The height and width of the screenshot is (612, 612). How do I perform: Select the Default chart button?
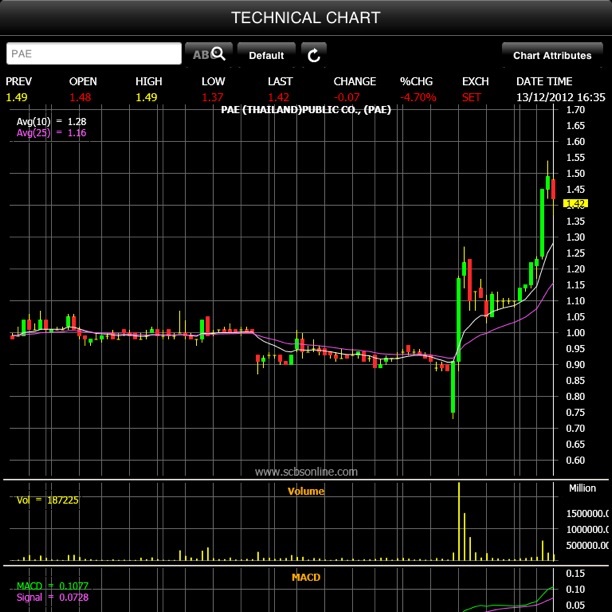pyautogui.click(x=266, y=55)
